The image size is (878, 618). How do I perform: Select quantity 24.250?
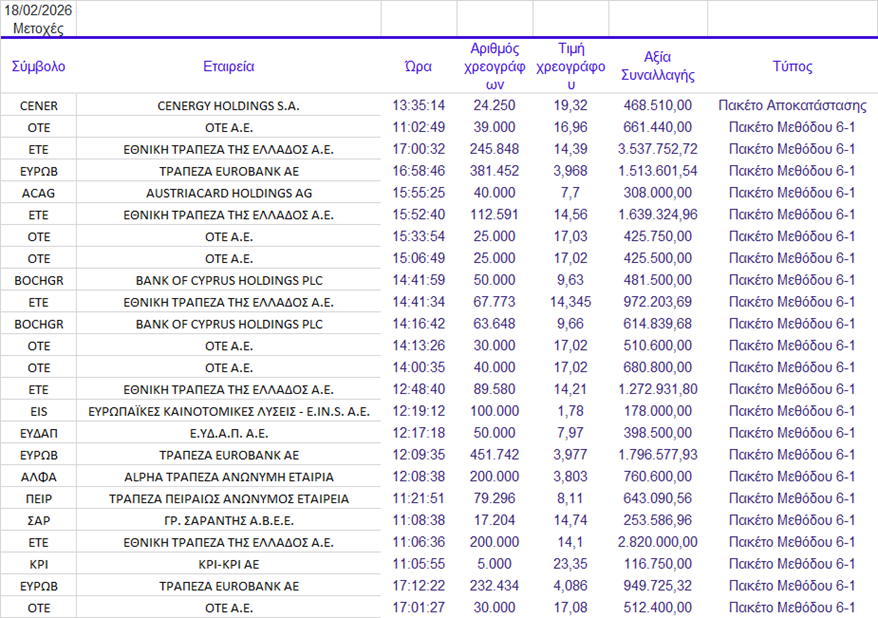point(494,105)
